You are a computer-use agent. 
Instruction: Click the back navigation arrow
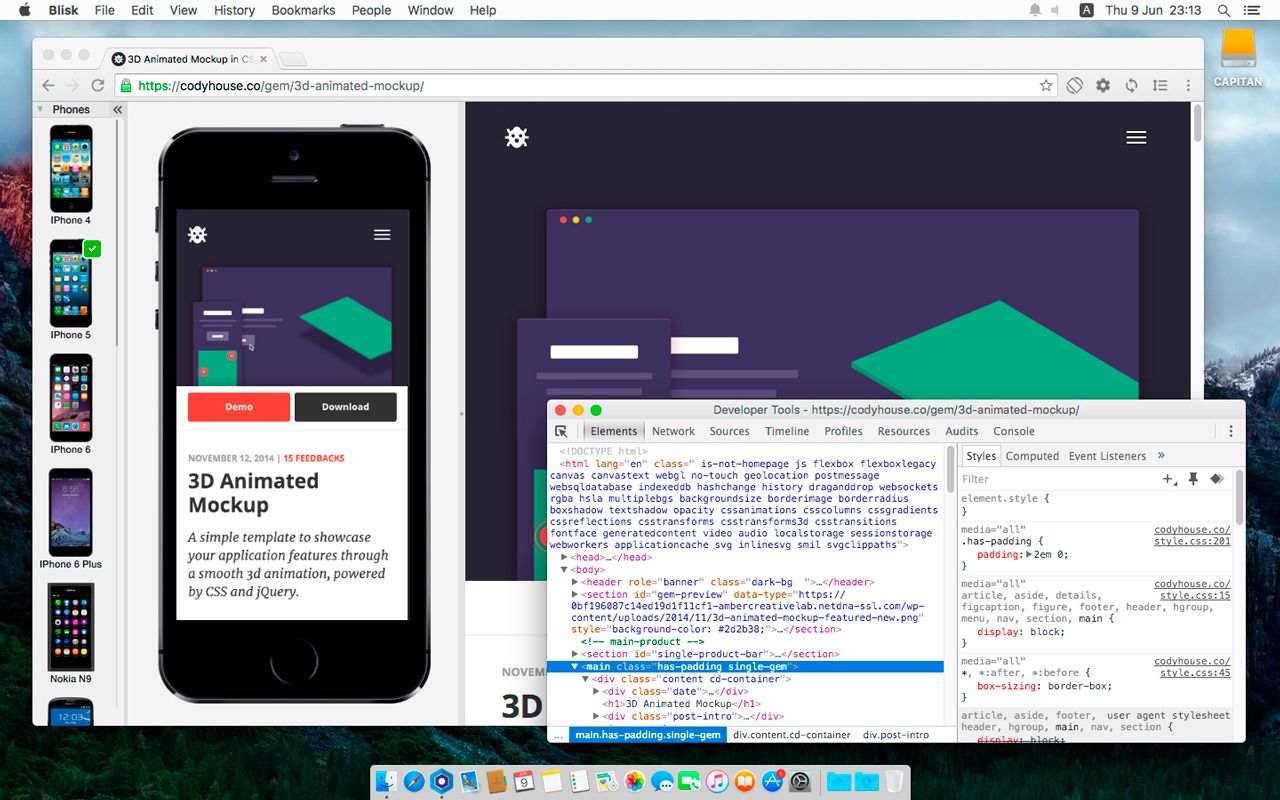coord(48,85)
